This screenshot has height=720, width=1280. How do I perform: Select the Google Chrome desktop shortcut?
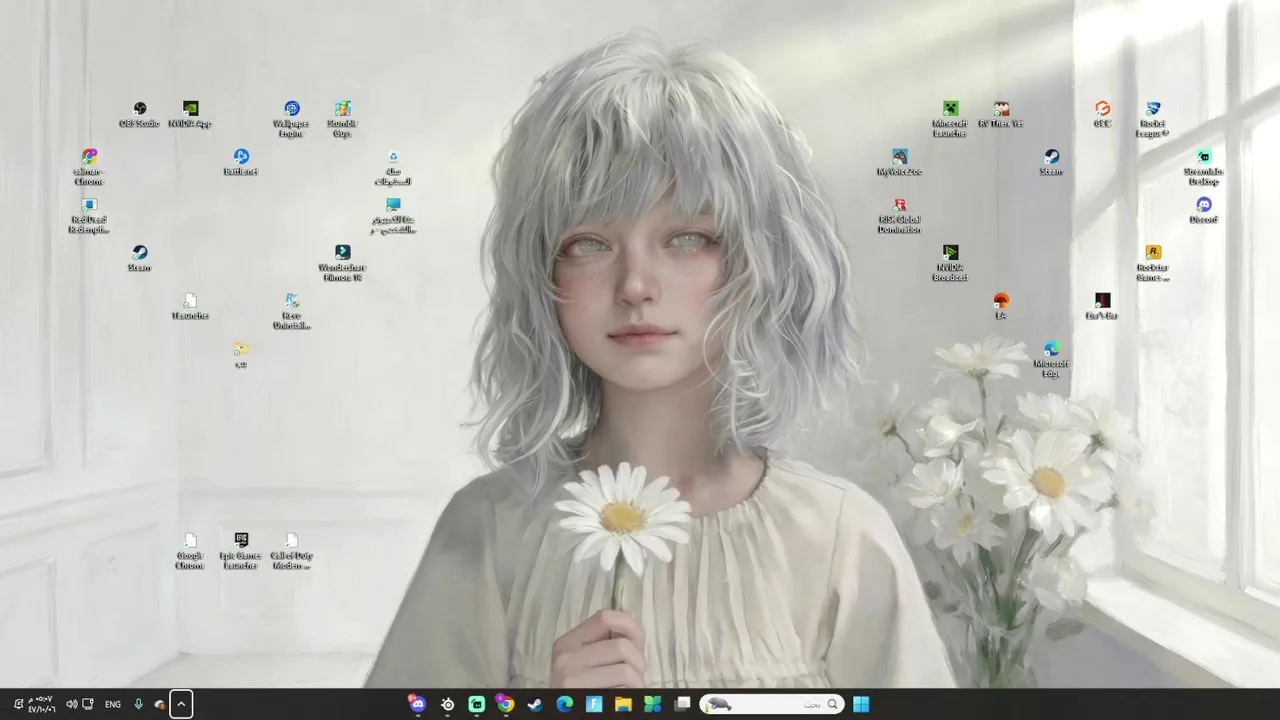(x=190, y=551)
